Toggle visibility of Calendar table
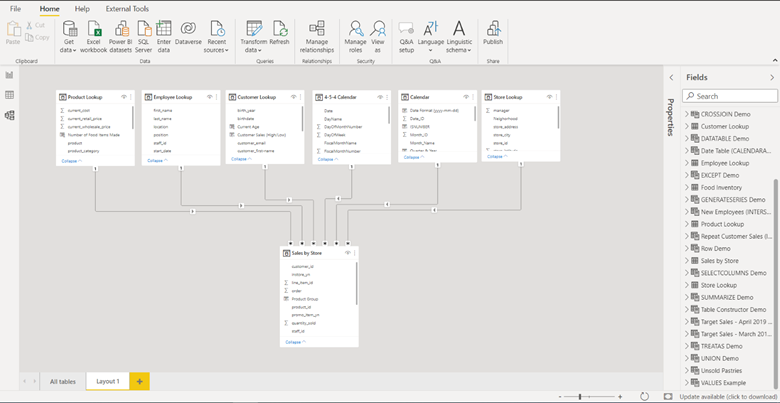Viewport: 780px width, 403px height. coord(466,97)
